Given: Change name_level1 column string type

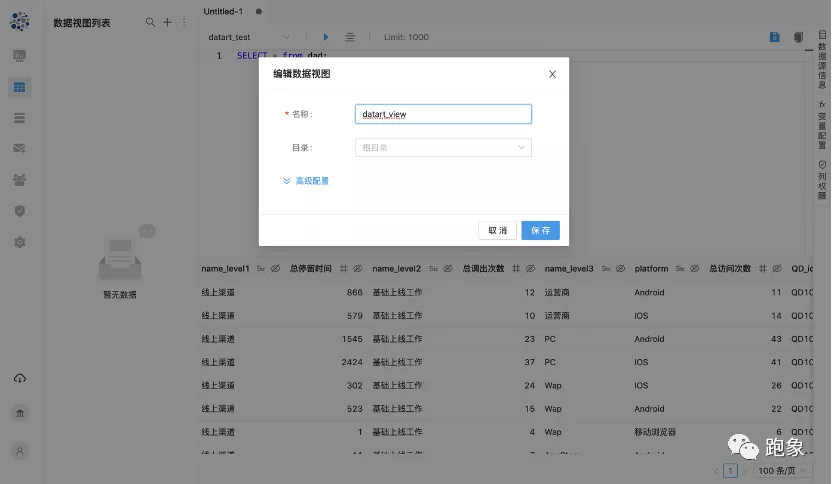Looking at the screenshot, I should (261, 269).
